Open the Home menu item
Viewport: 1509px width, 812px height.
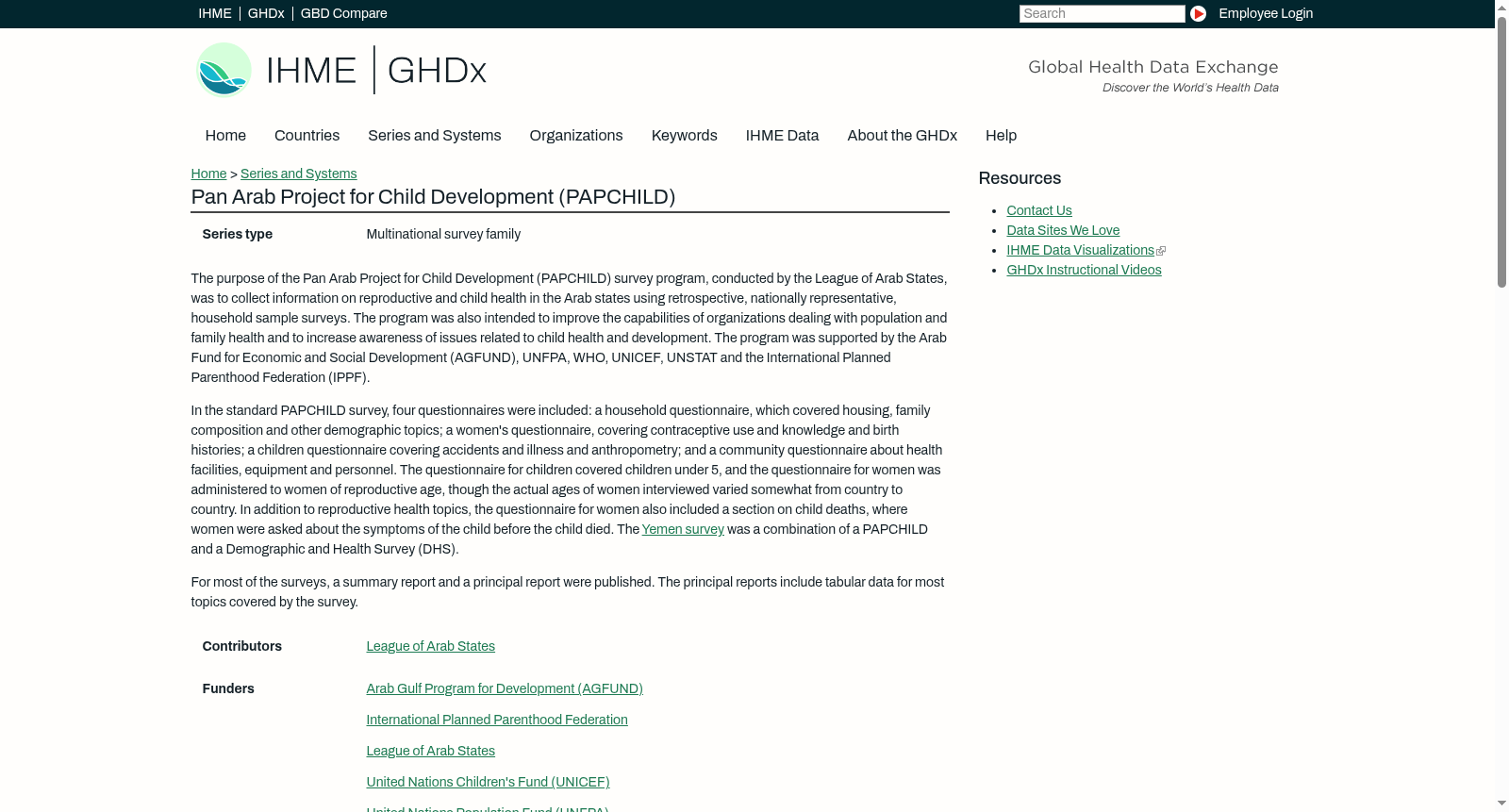click(225, 136)
